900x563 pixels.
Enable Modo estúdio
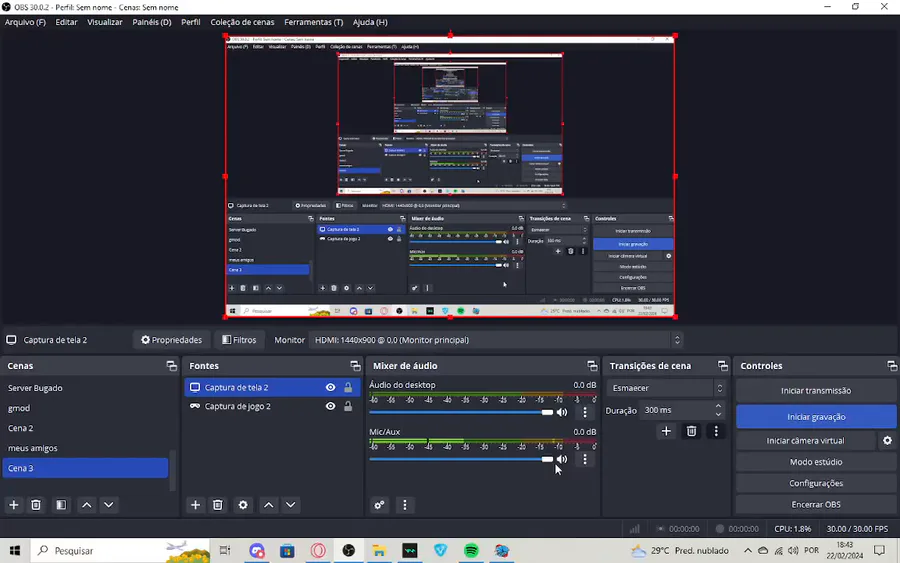pyautogui.click(x=816, y=462)
